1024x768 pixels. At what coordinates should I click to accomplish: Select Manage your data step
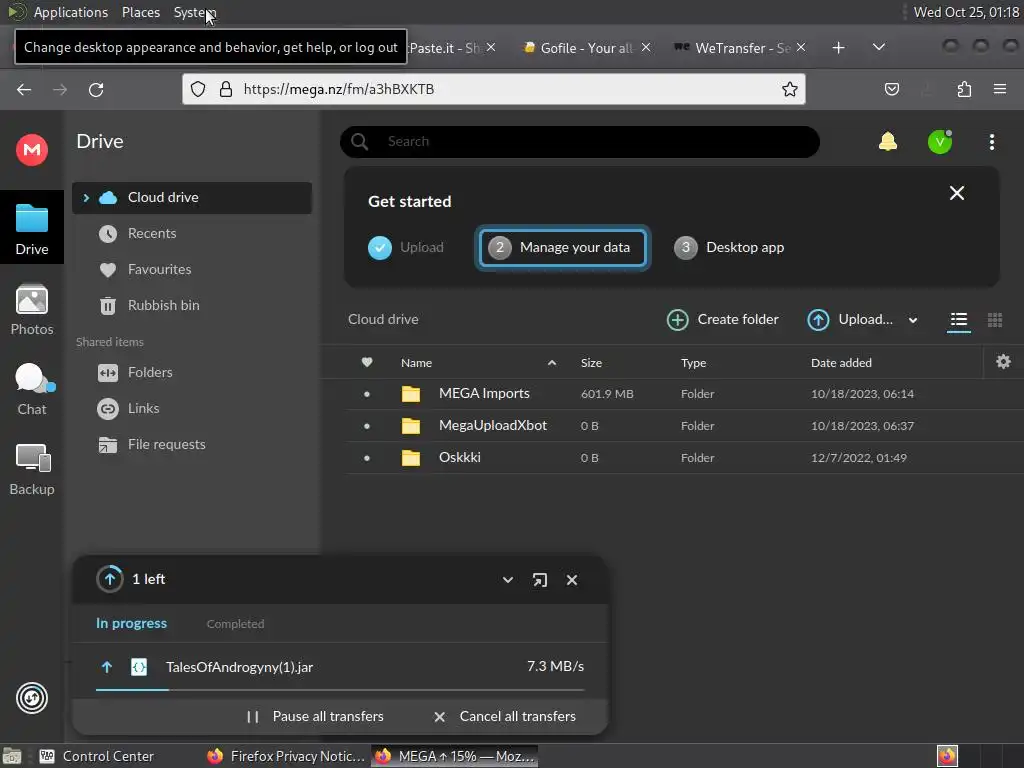click(562, 248)
